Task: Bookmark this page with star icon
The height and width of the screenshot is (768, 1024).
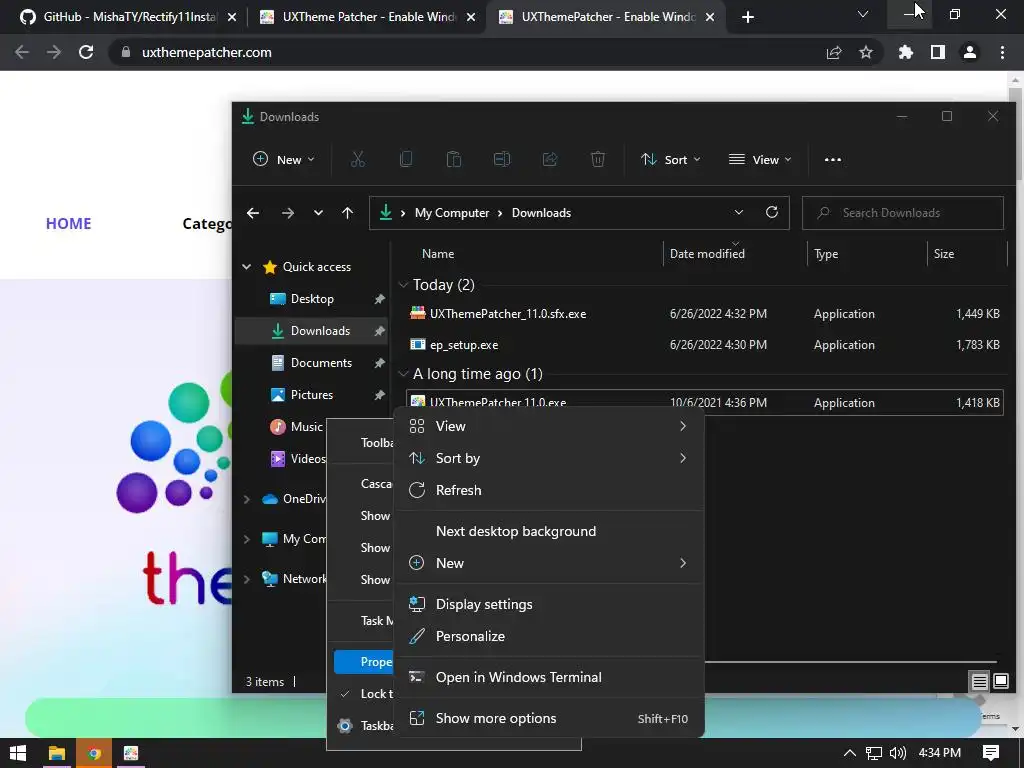Action: tap(866, 52)
